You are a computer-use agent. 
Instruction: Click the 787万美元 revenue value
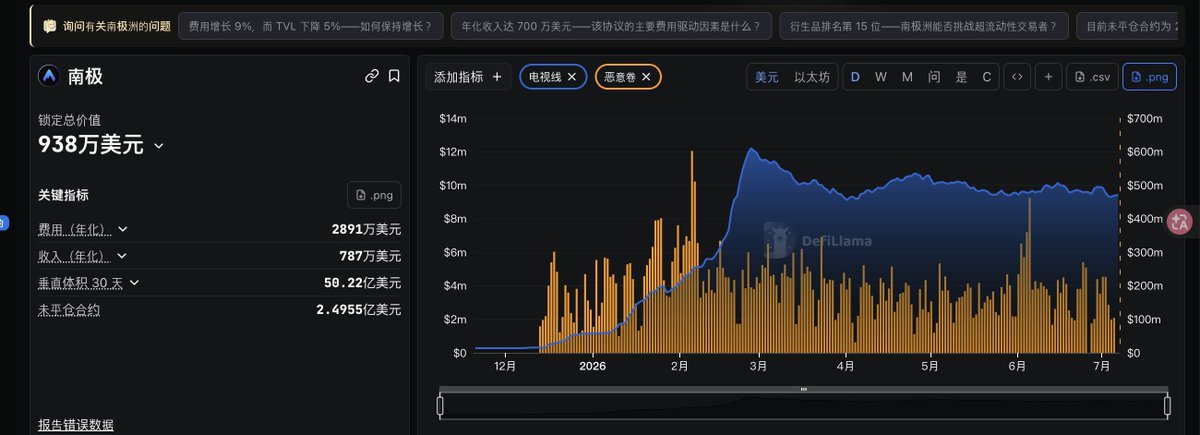click(x=370, y=256)
